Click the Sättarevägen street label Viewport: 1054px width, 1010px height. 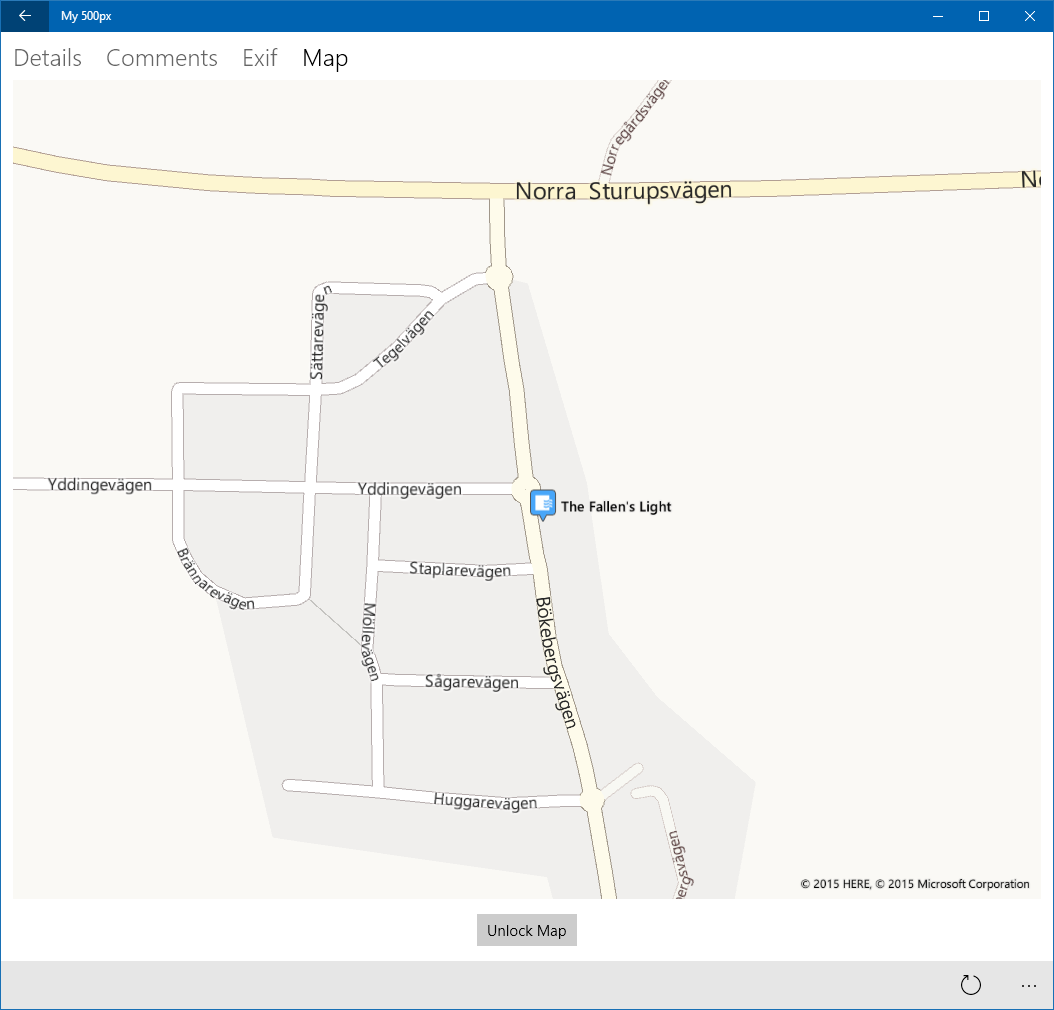319,332
